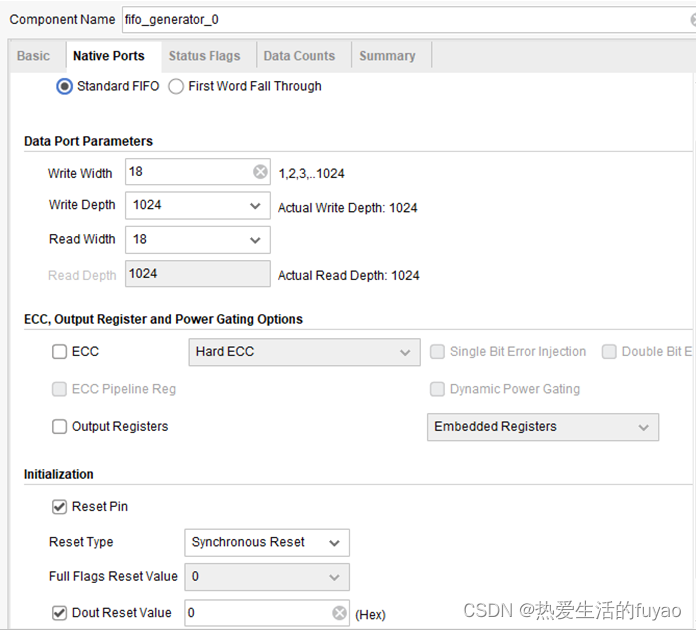Select the Native Ports tab
The height and width of the screenshot is (630, 696).
(109, 56)
